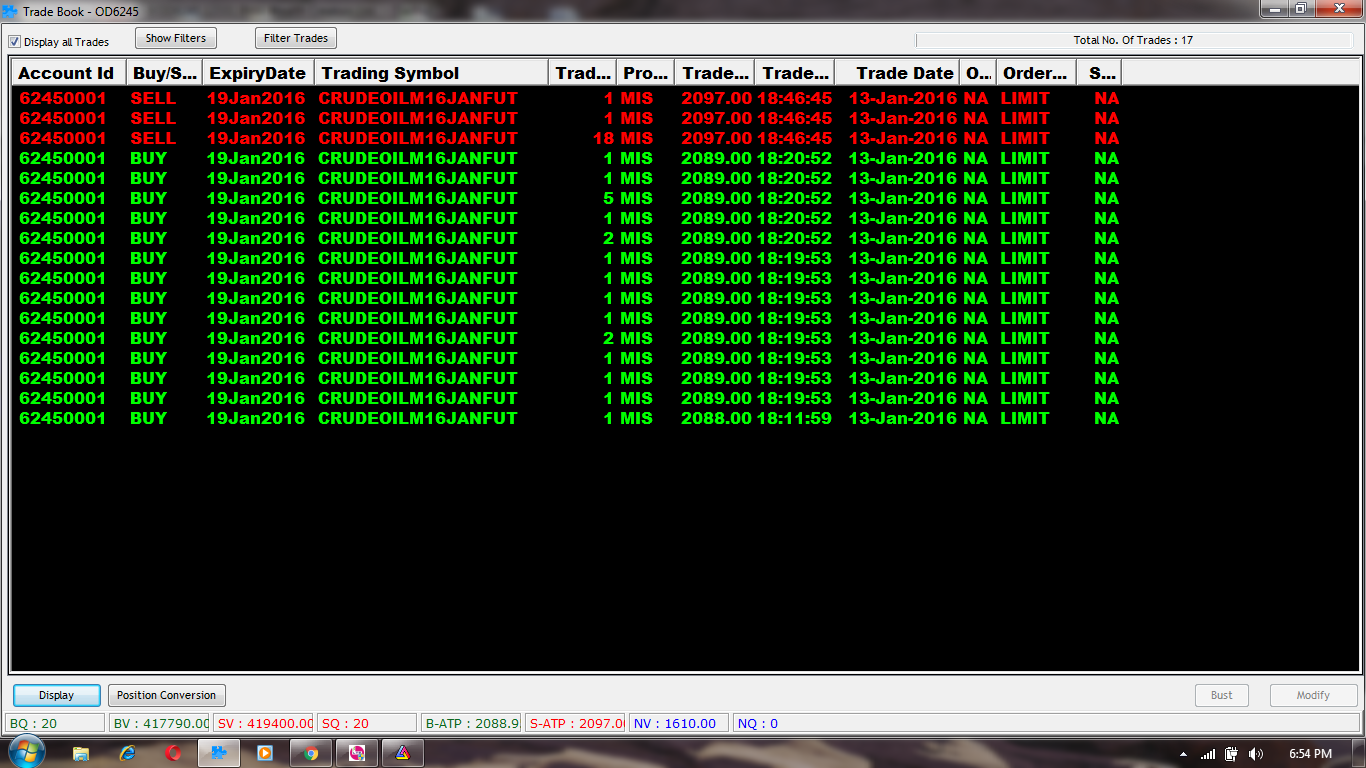Click the volume speaker icon in system tray
Viewport: 1366px width, 768px height.
click(x=1256, y=754)
